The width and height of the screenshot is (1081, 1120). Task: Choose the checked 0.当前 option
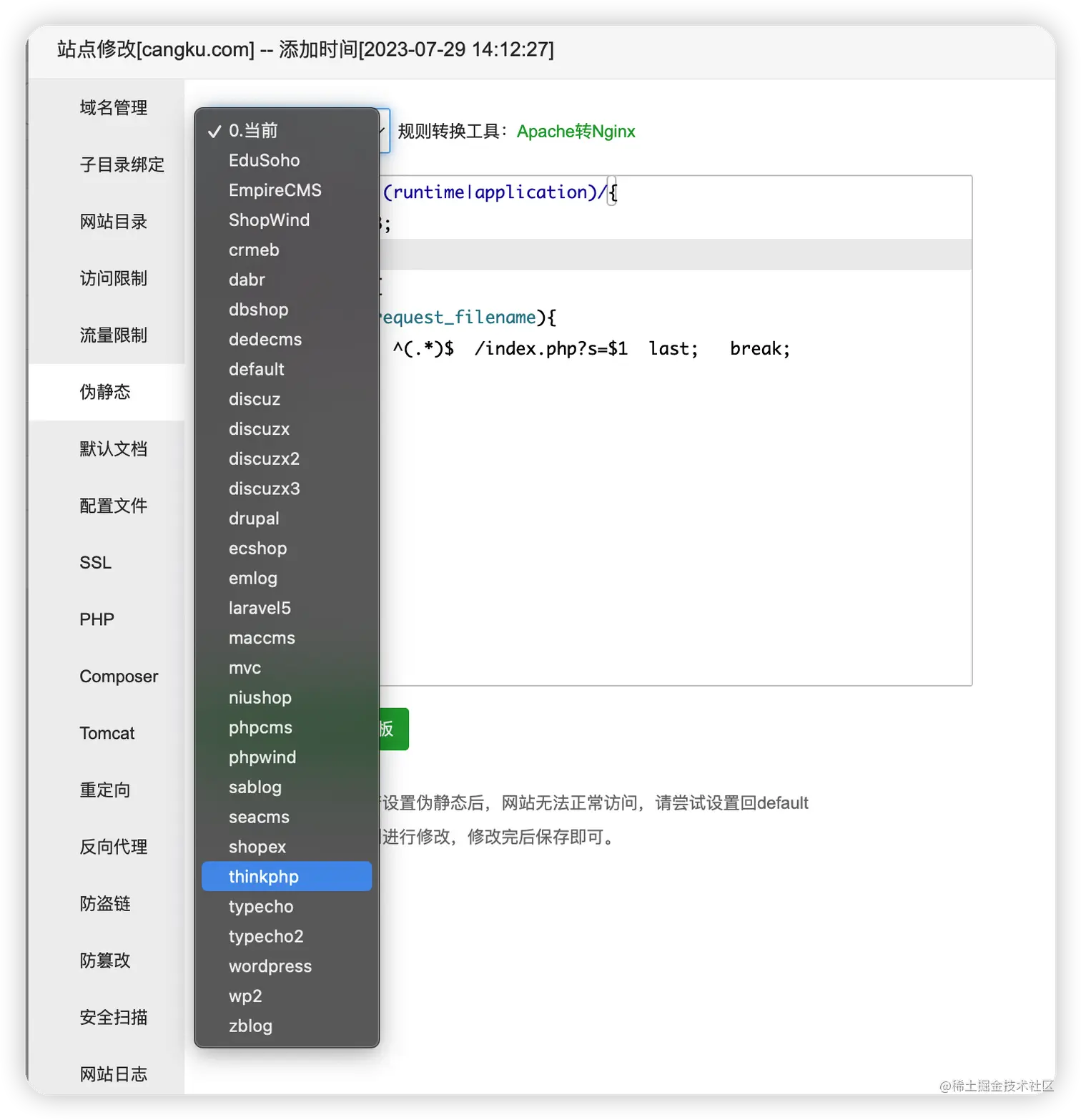pos(287,130)
